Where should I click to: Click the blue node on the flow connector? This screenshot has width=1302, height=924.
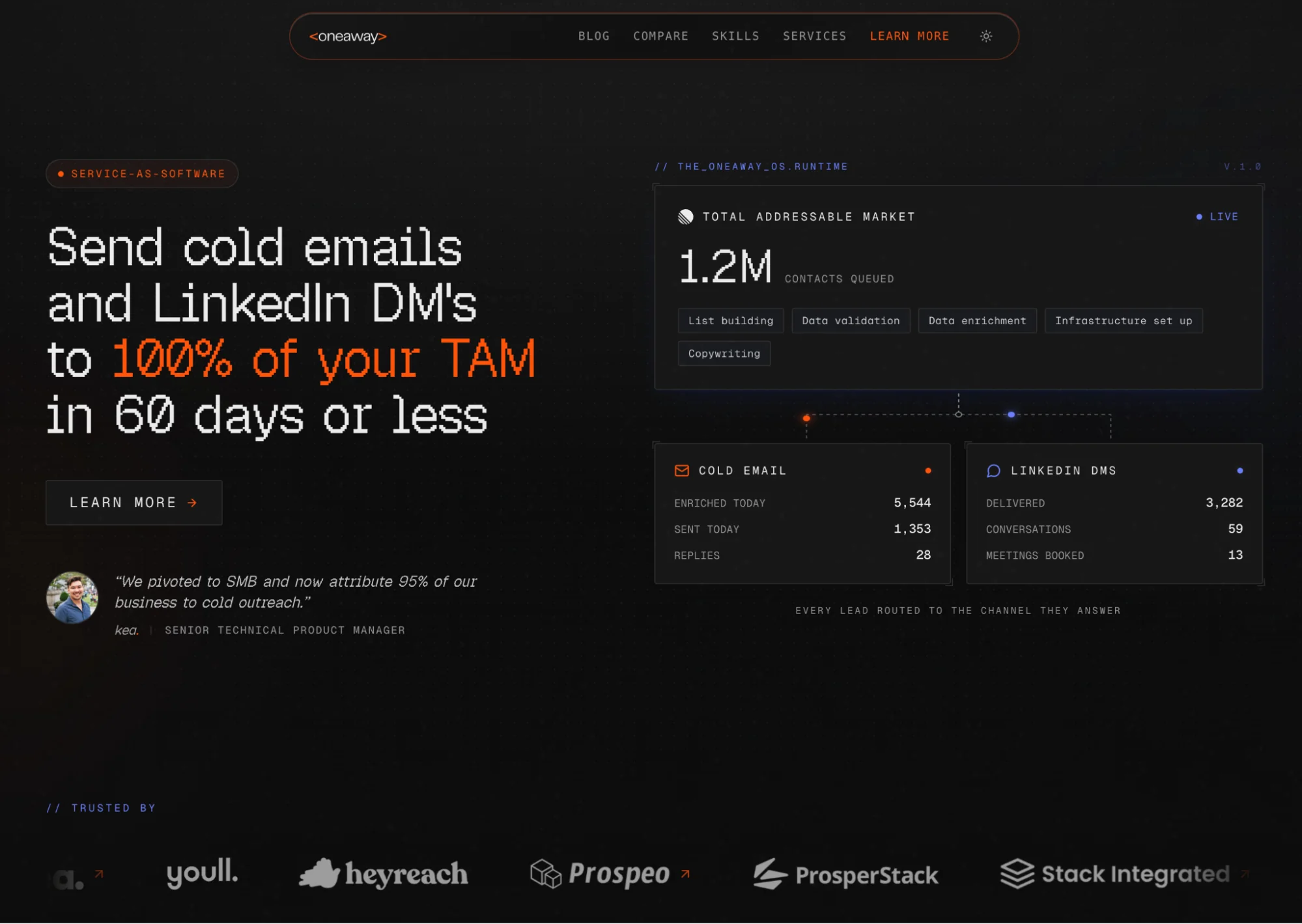tap(1011, 414)
